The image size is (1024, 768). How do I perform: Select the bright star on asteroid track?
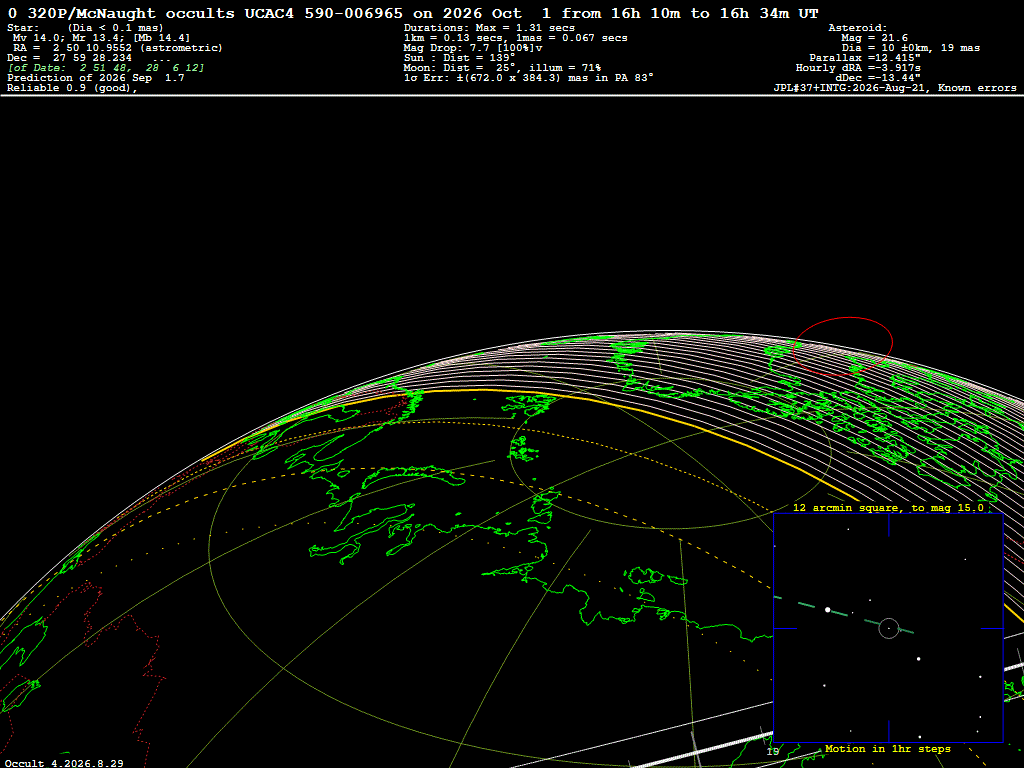[827, 609]
